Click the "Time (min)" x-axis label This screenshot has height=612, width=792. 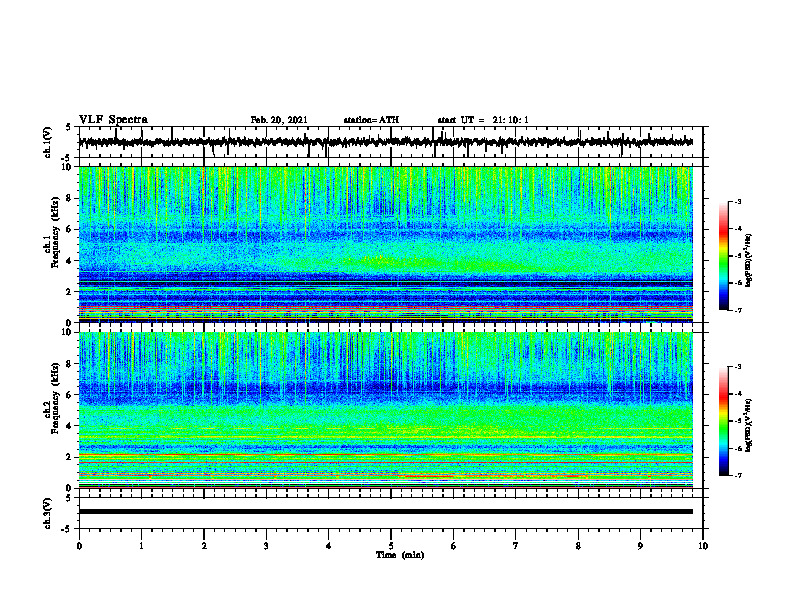tap(400, 555)
